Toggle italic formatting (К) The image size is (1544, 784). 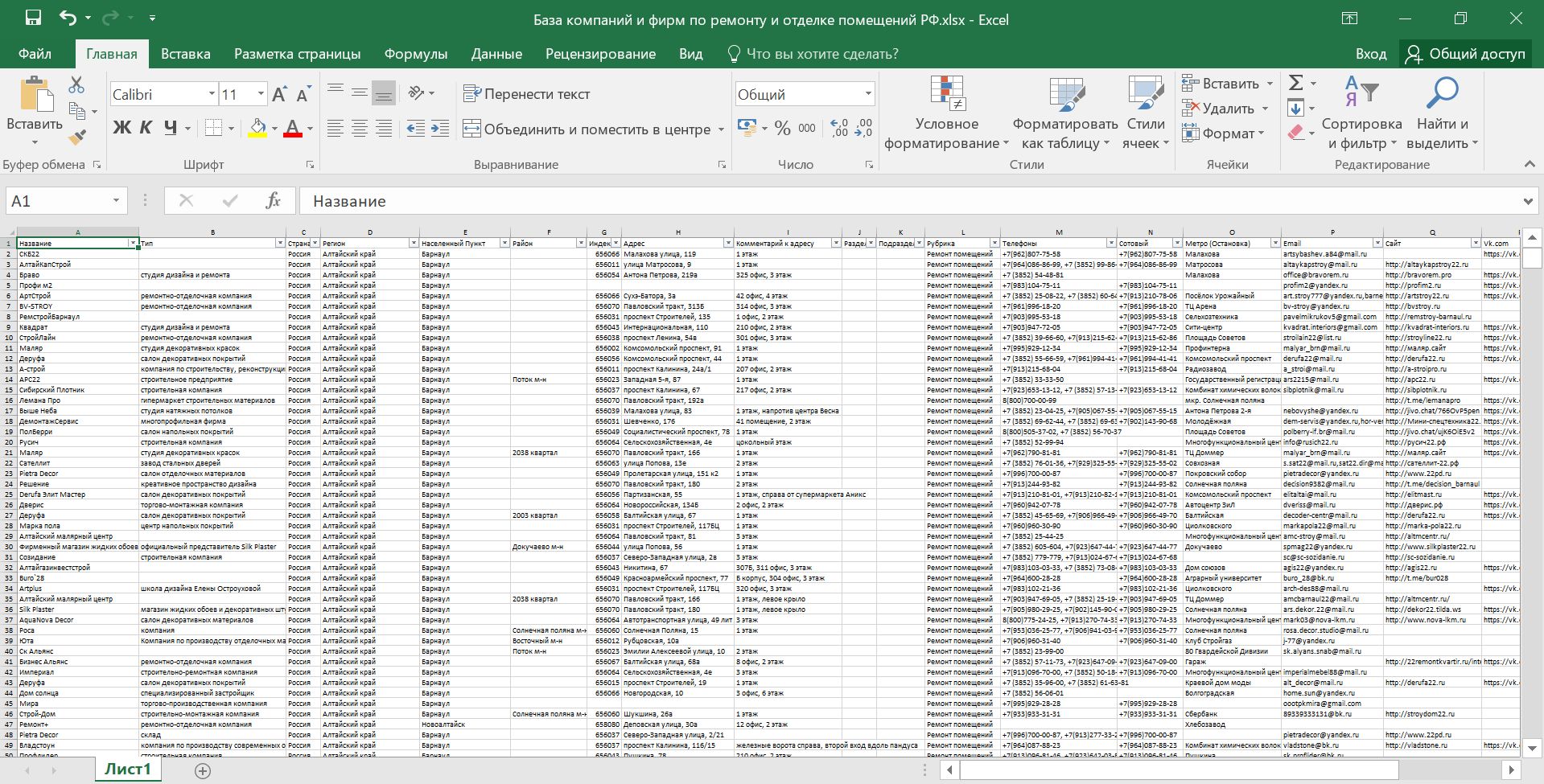coord(146,127)
